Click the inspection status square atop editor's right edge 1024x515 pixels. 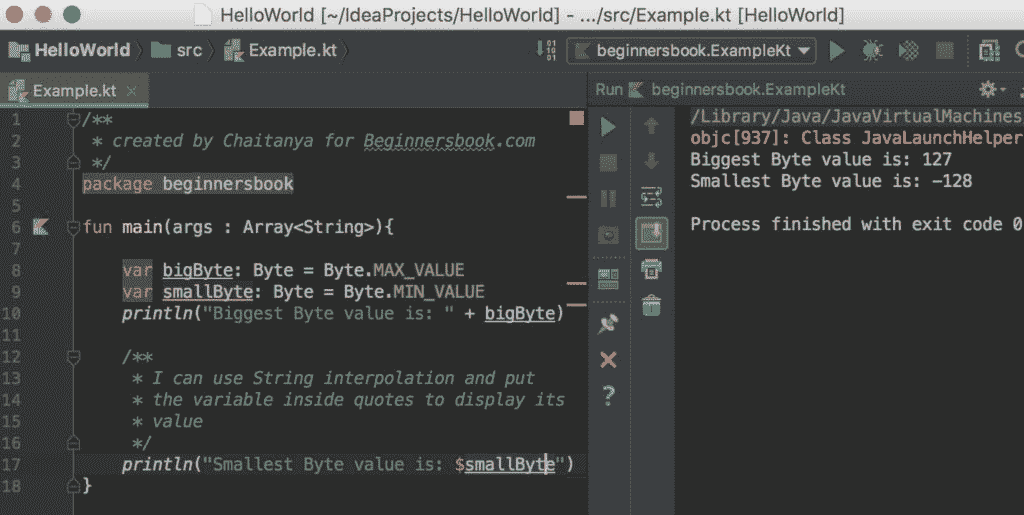(x=576, y=117)
